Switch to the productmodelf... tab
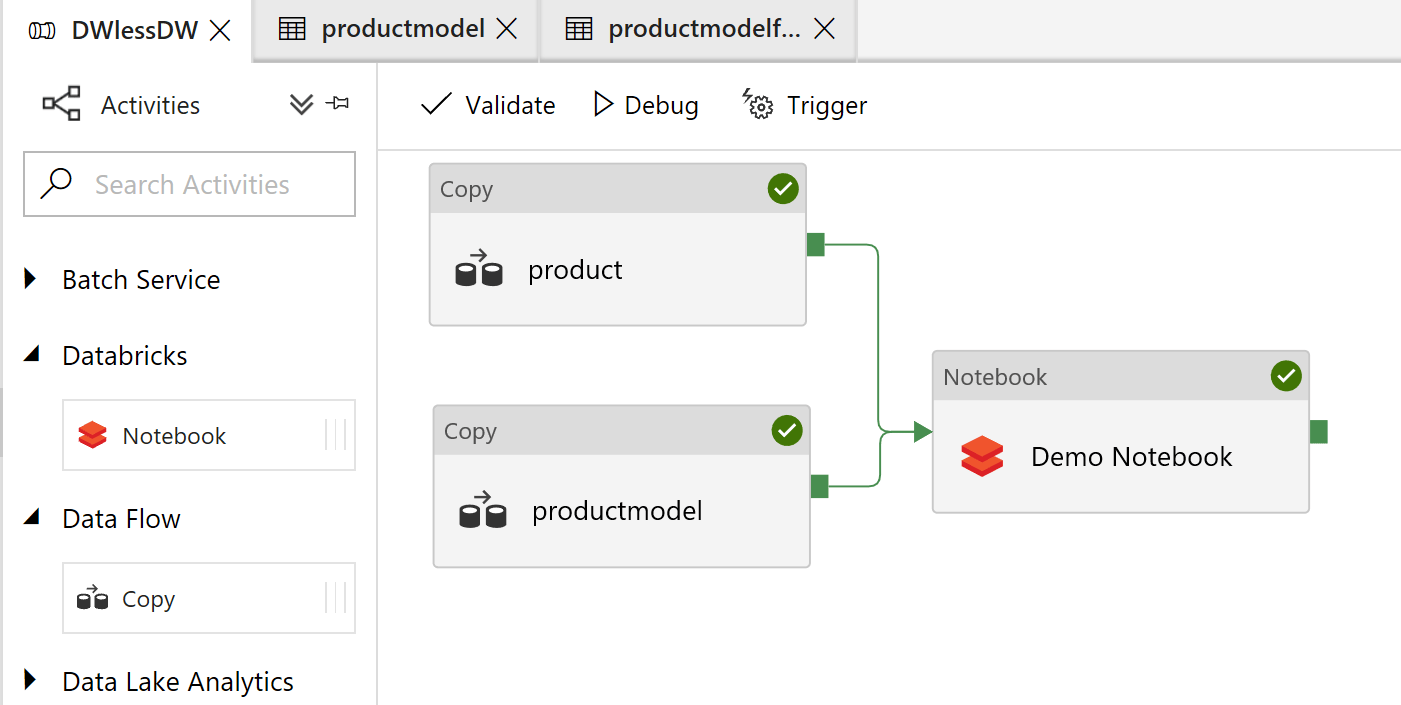 697,30
